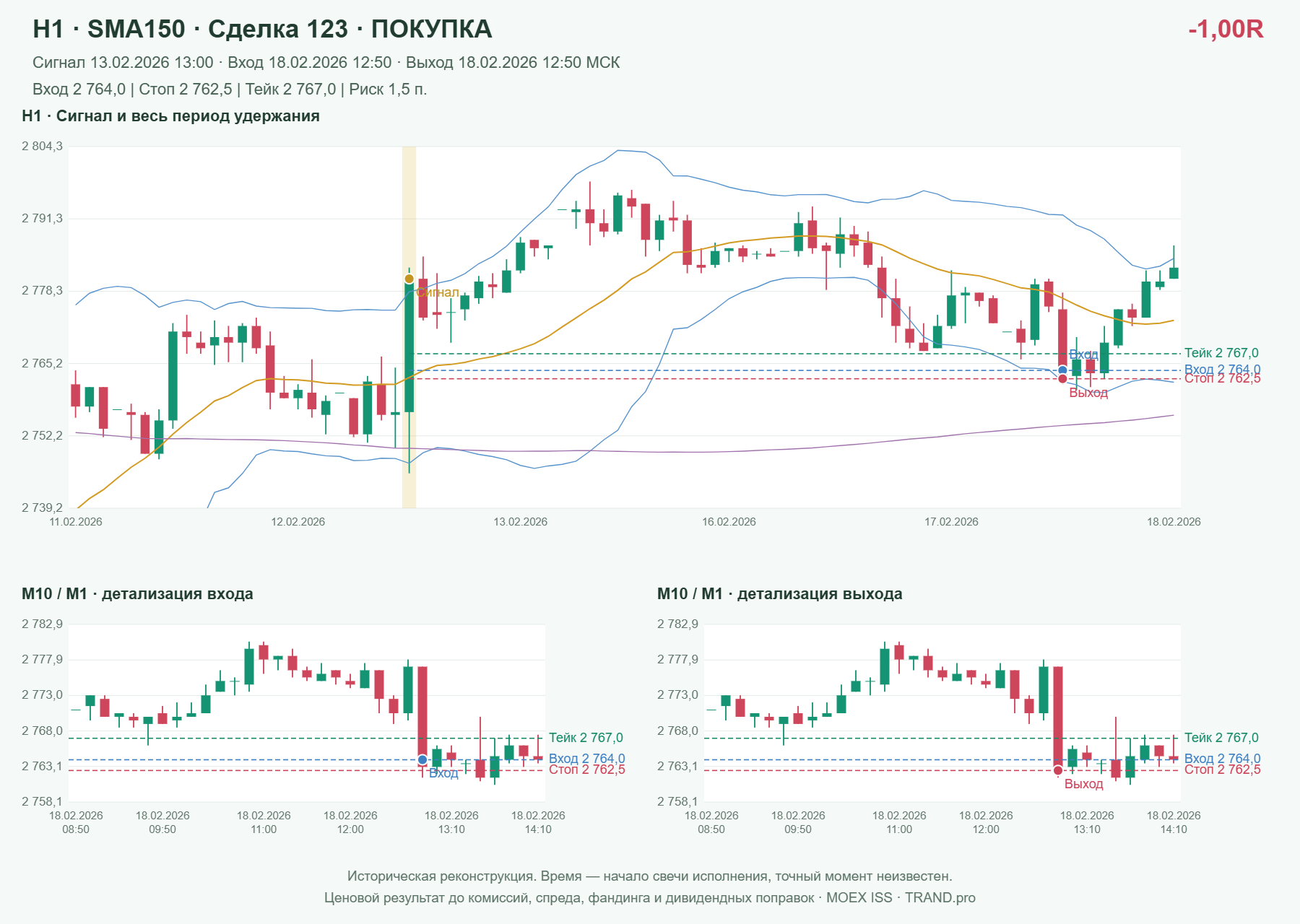Click the 13:10 time label in entry detail chart

pos(451,829)
